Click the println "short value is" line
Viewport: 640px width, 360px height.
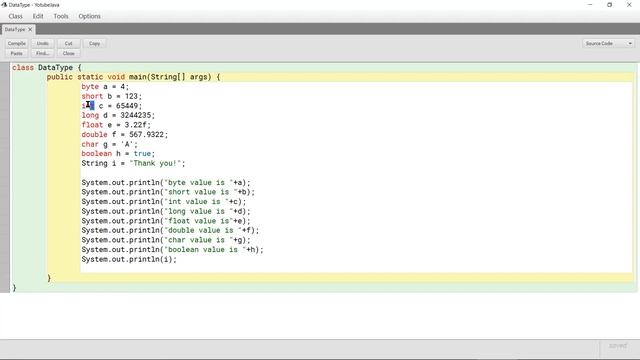[x=168, y=192]
